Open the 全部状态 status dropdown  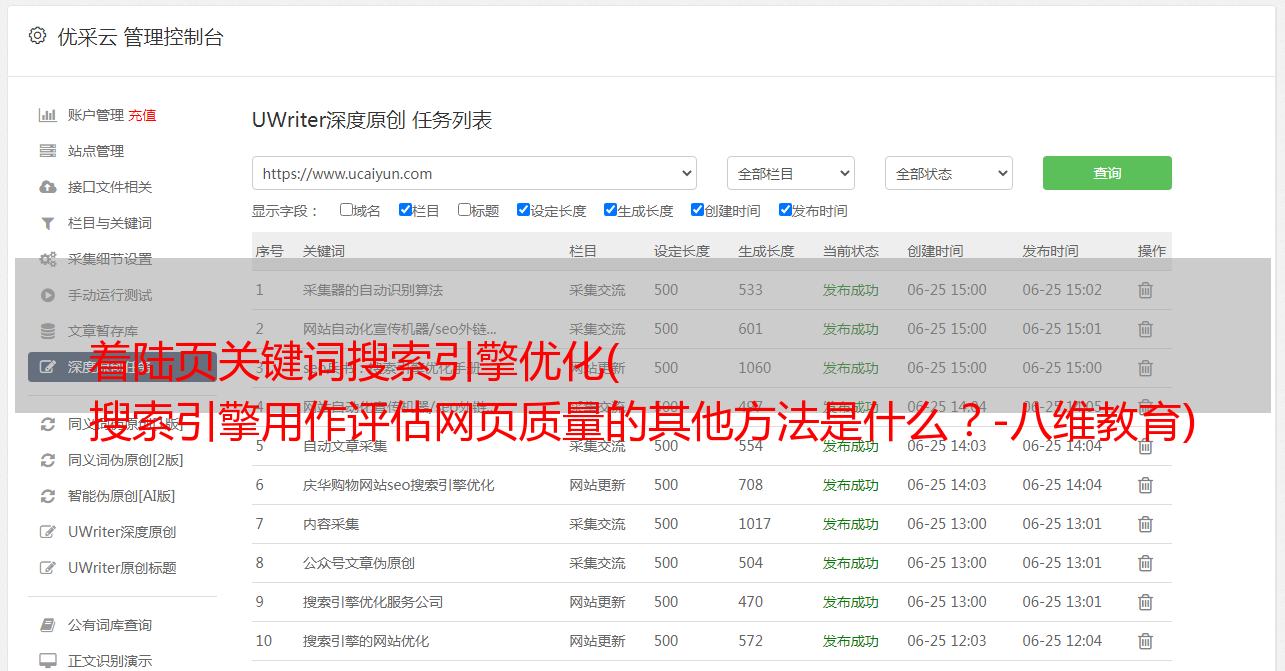click(x=949, y=173)
